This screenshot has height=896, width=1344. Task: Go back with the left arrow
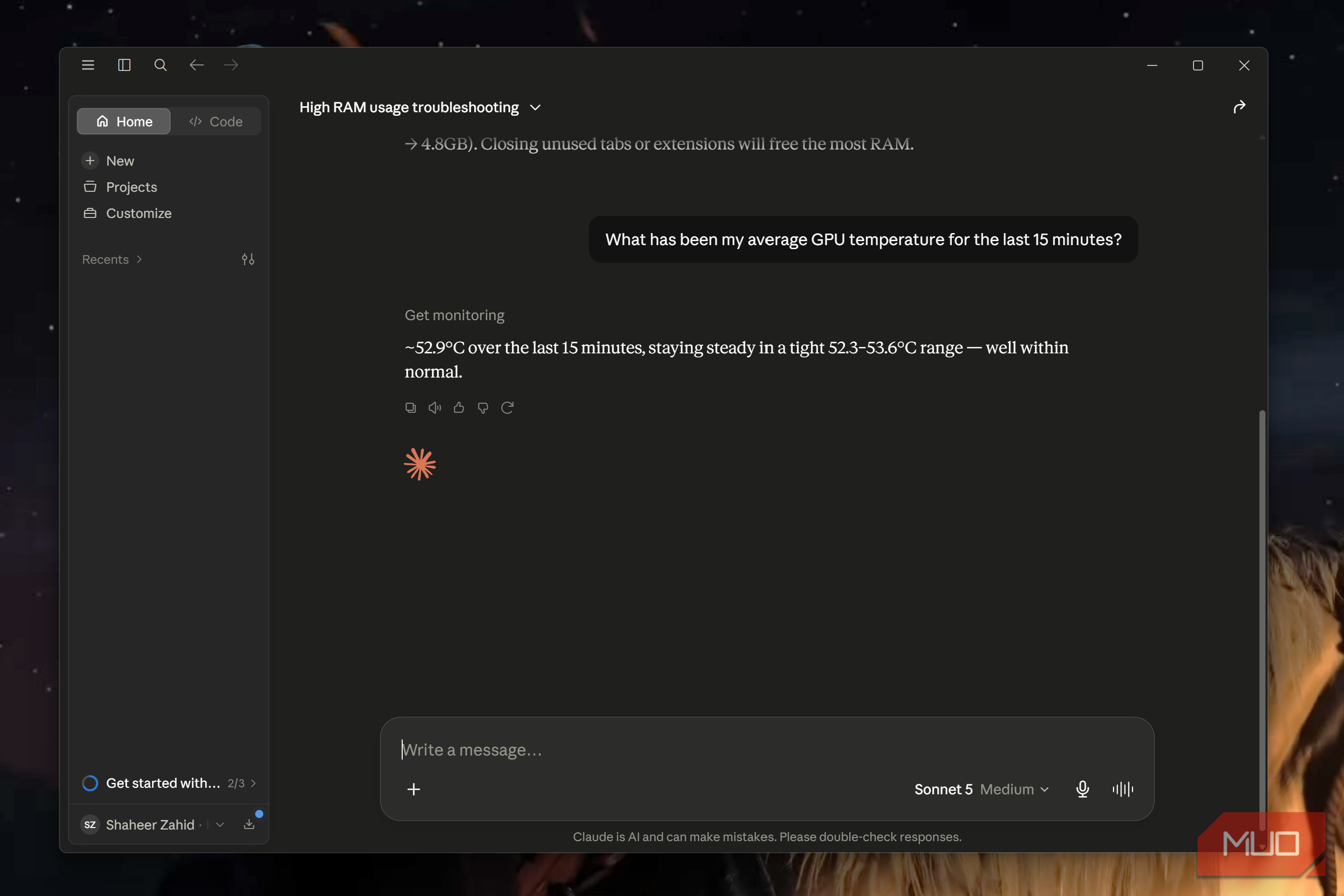pyautogui.click(x=197, y=65)
